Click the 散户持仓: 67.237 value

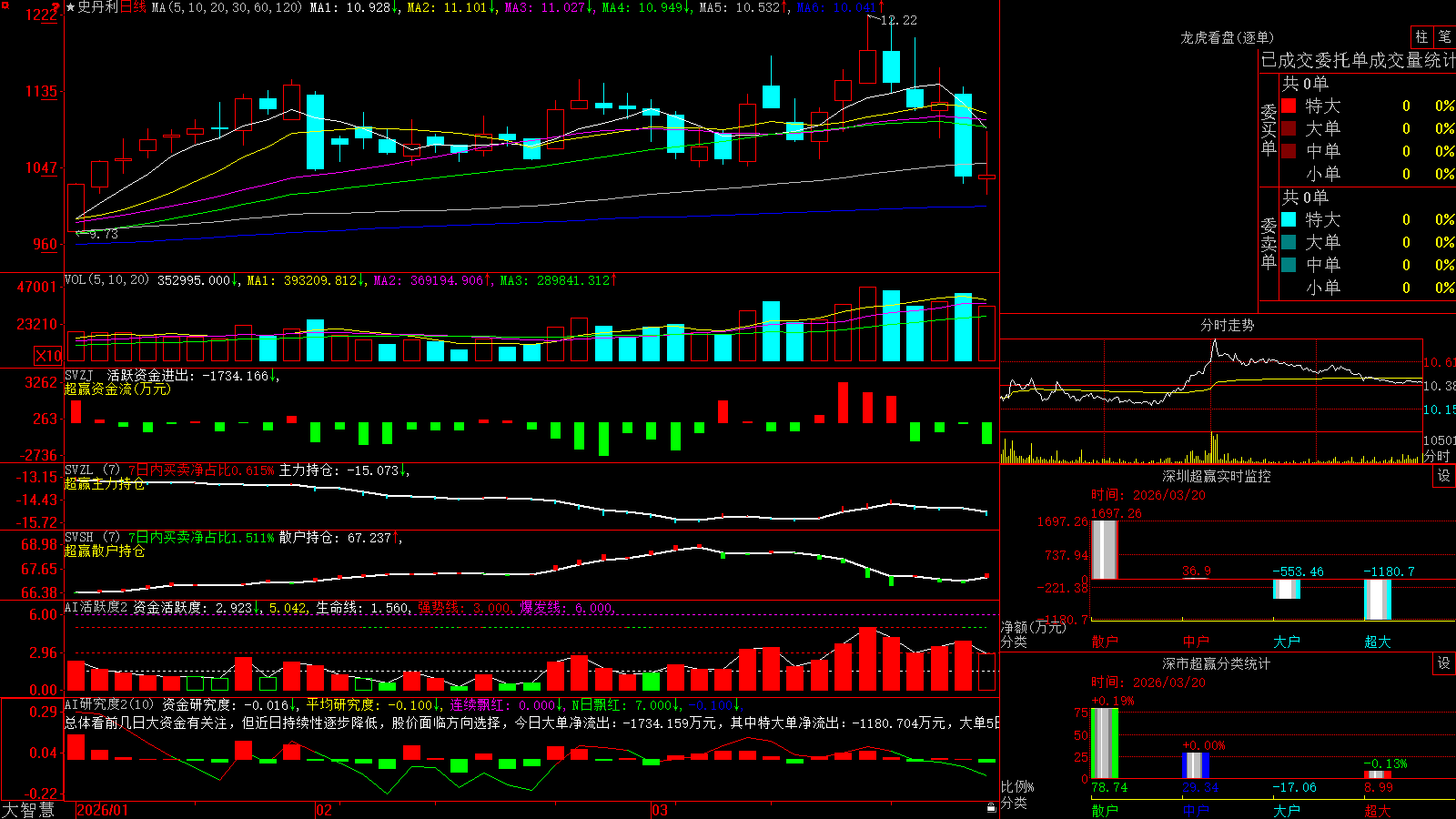(340, 538)
